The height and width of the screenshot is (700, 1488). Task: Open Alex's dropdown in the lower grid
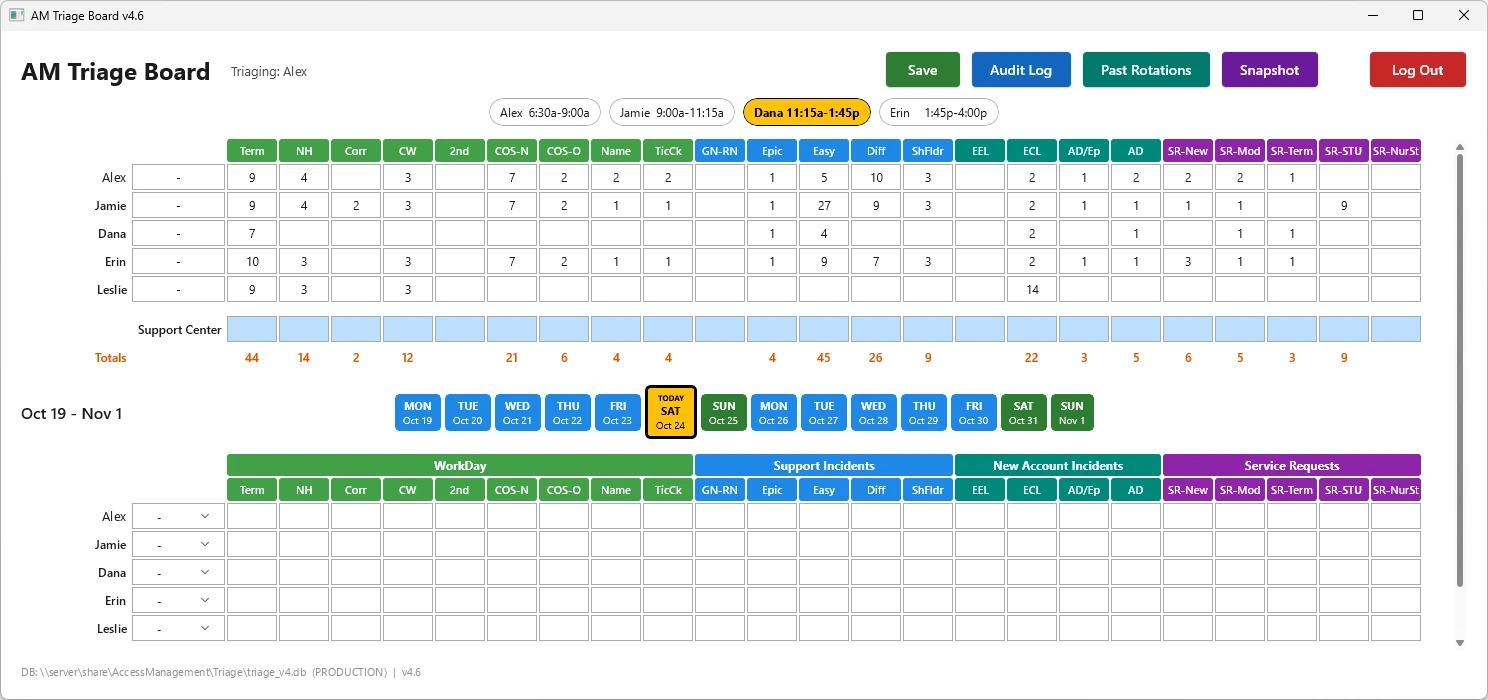179,516
